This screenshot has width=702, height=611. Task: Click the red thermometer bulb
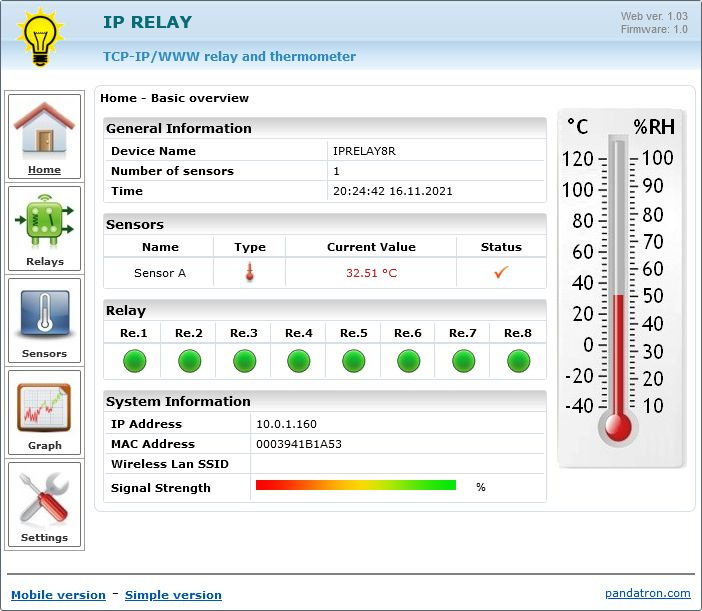pos(618,427)
